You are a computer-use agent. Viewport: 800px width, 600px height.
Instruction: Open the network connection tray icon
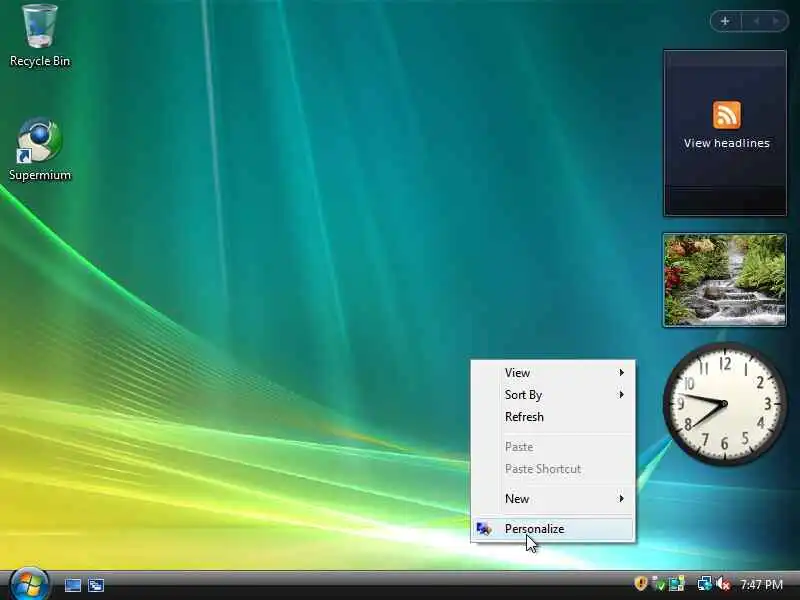pyautogui.click(x=705, y=583)
